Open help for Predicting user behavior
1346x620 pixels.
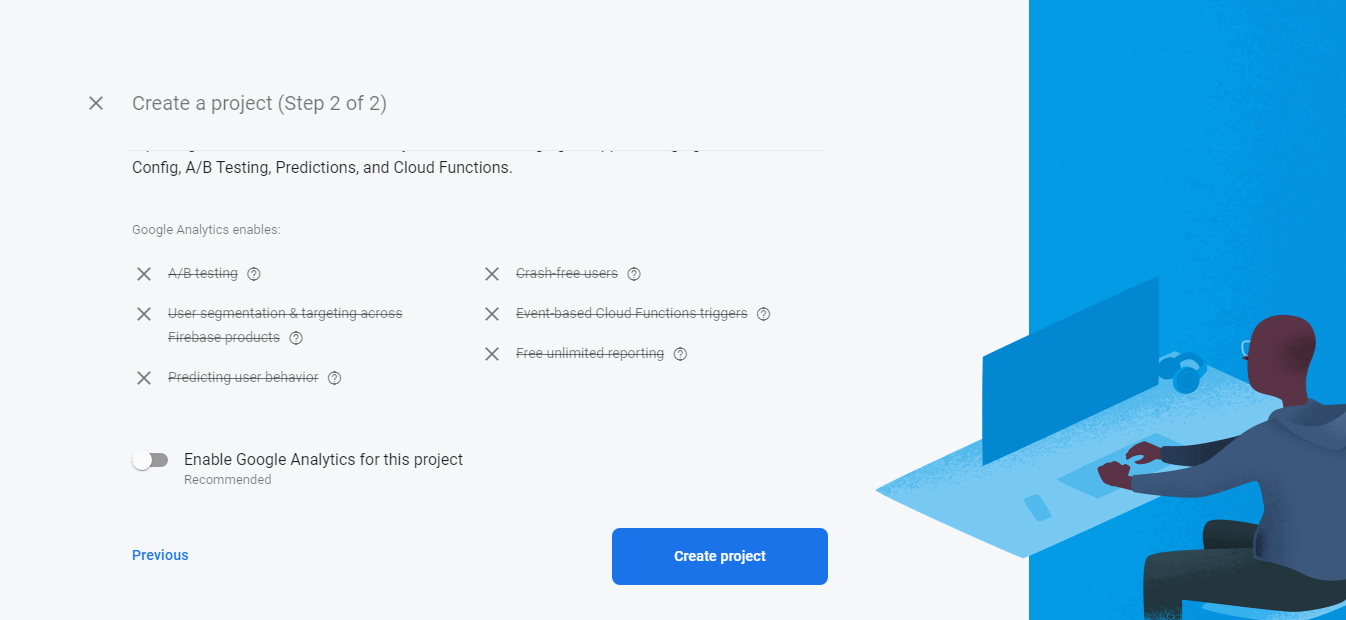coord(335,378)
